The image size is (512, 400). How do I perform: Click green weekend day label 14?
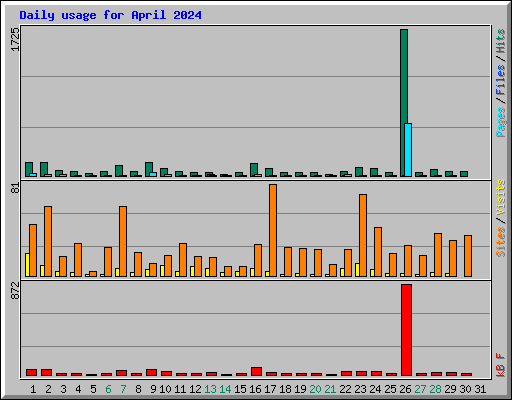click(225, 389)
